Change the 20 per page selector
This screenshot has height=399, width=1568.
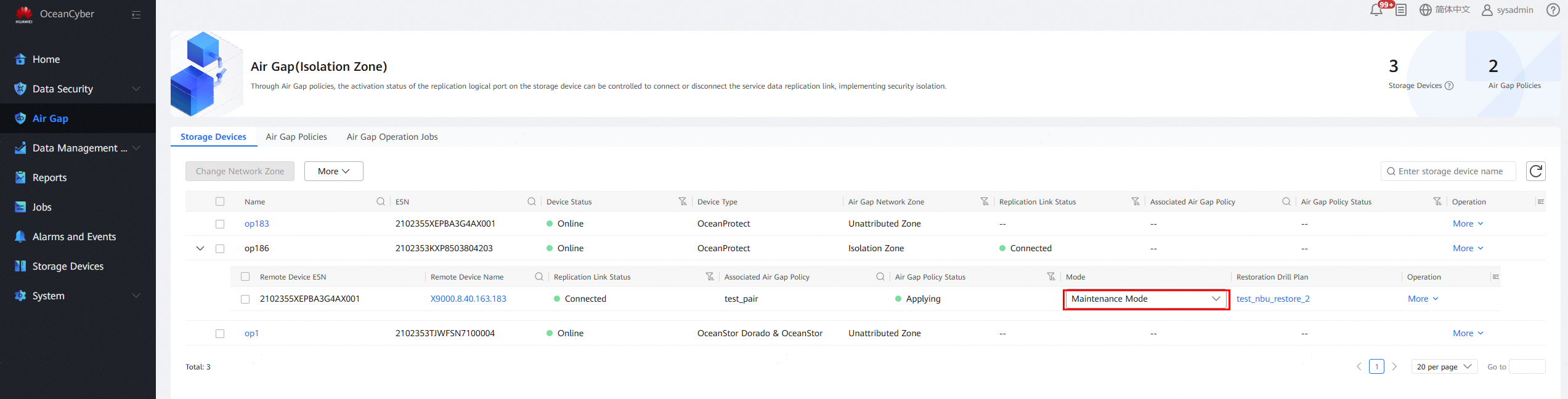tap(1444, 366)
